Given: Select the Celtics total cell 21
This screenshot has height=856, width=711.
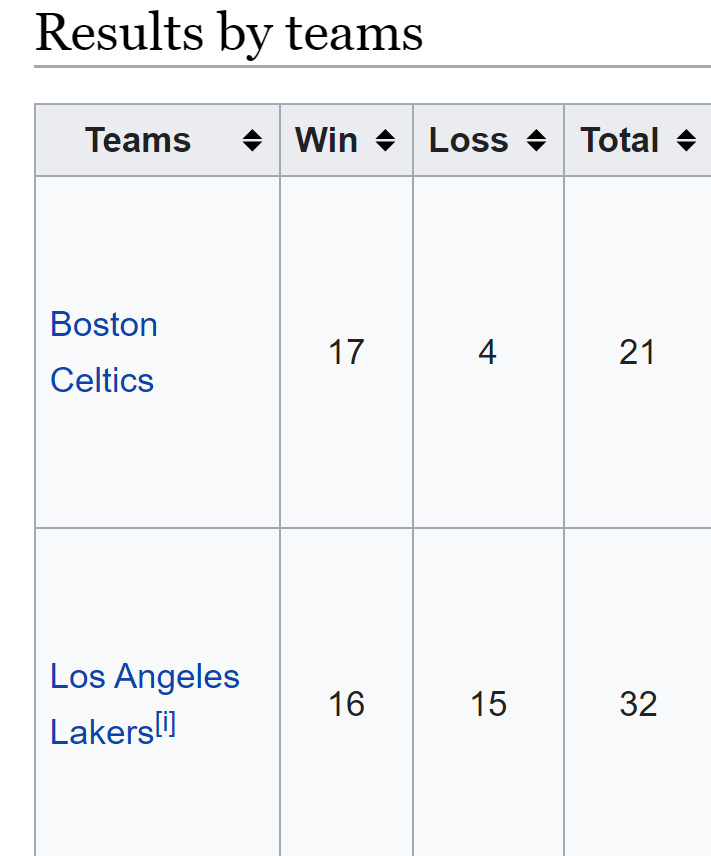Looking at the screenshot, I should point(637,352).
